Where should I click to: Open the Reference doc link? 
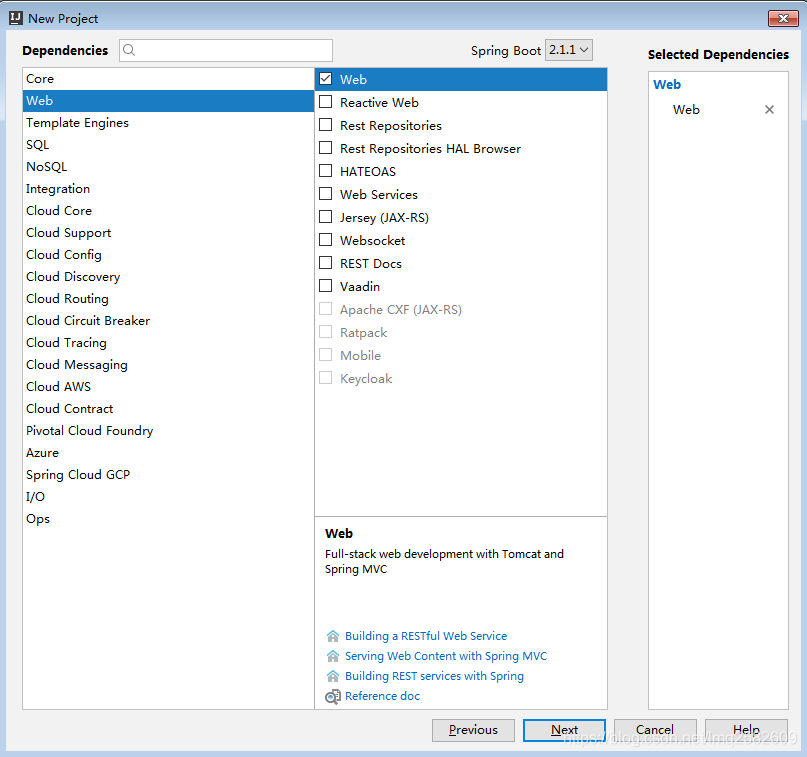(382, 696)
